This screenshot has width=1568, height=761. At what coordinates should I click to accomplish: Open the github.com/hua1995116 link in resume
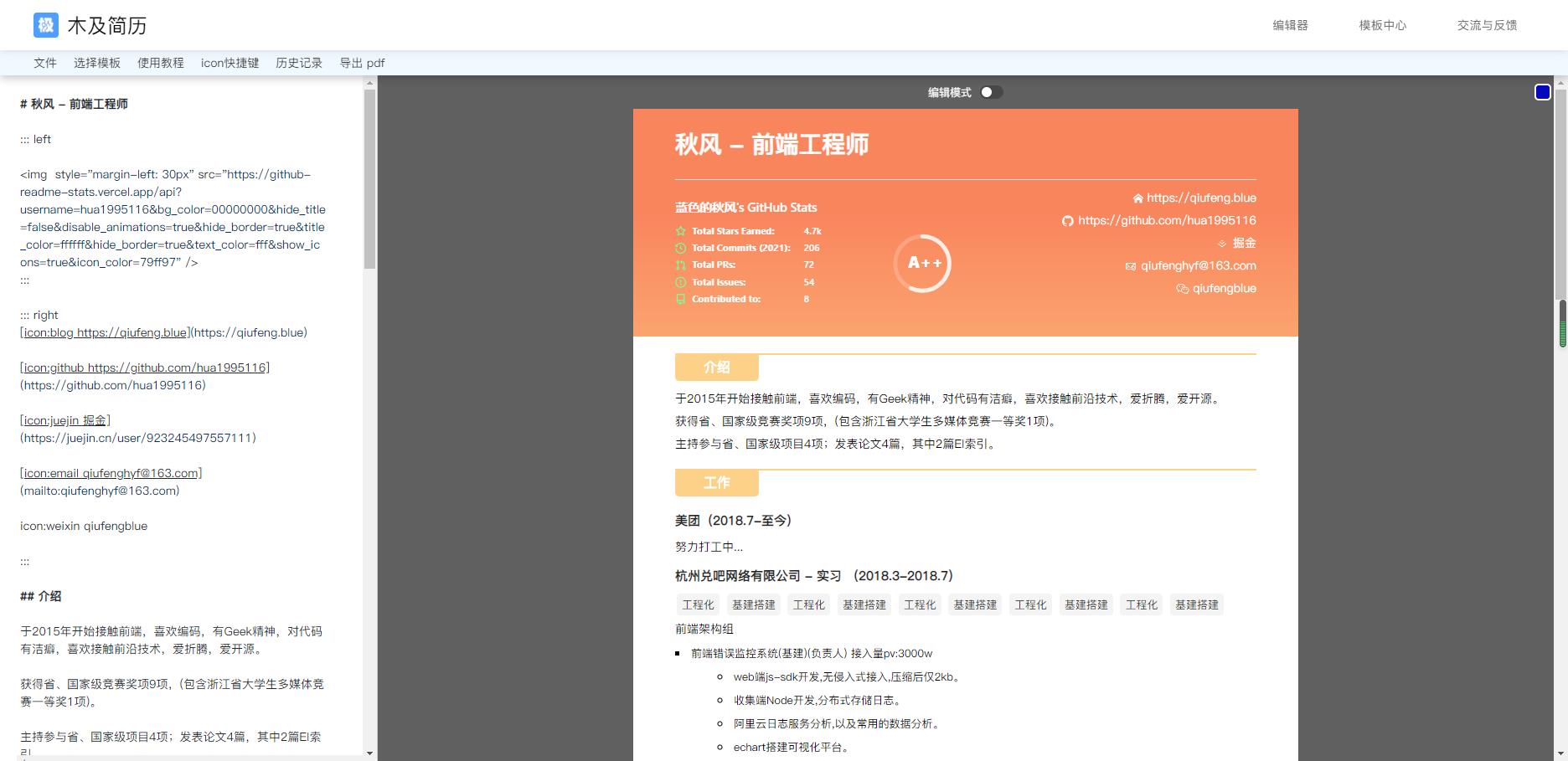[1167, 220]
